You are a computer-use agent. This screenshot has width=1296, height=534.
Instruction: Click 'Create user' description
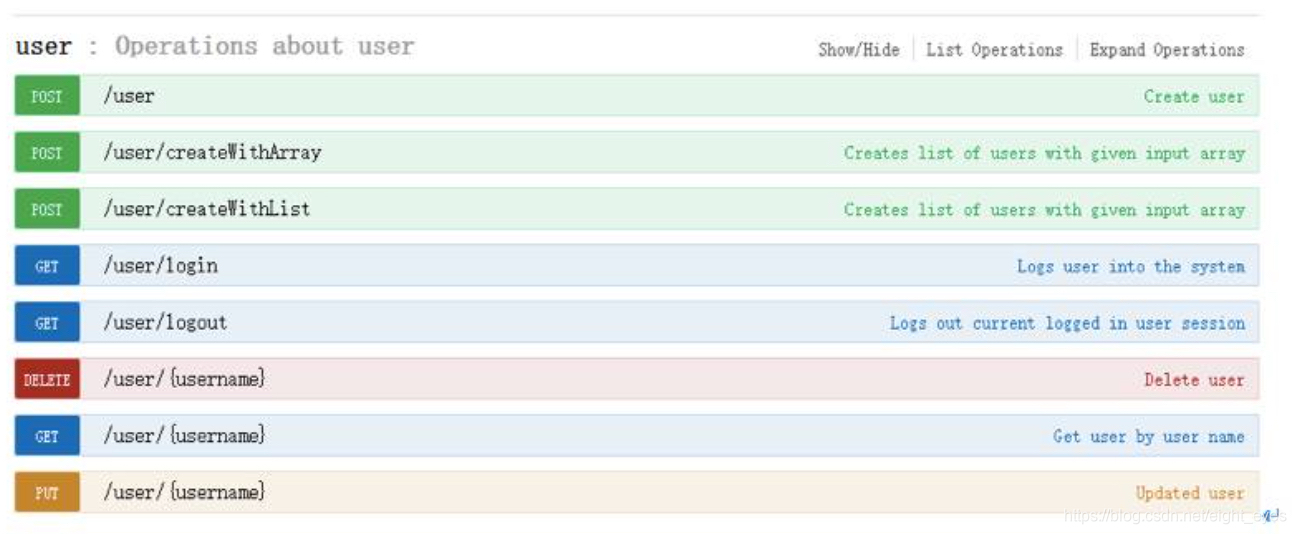coord(1194,97)
